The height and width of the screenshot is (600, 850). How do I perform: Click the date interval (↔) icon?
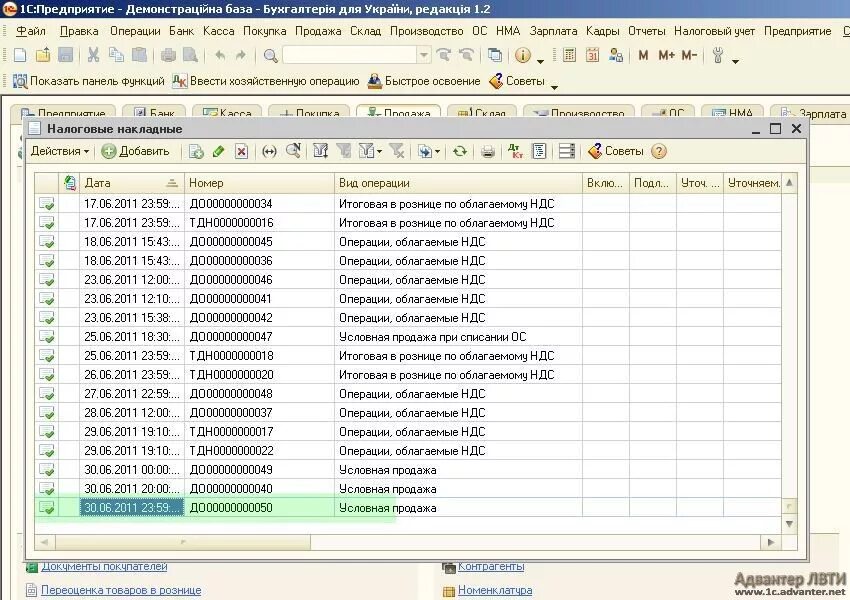[269, 151]
